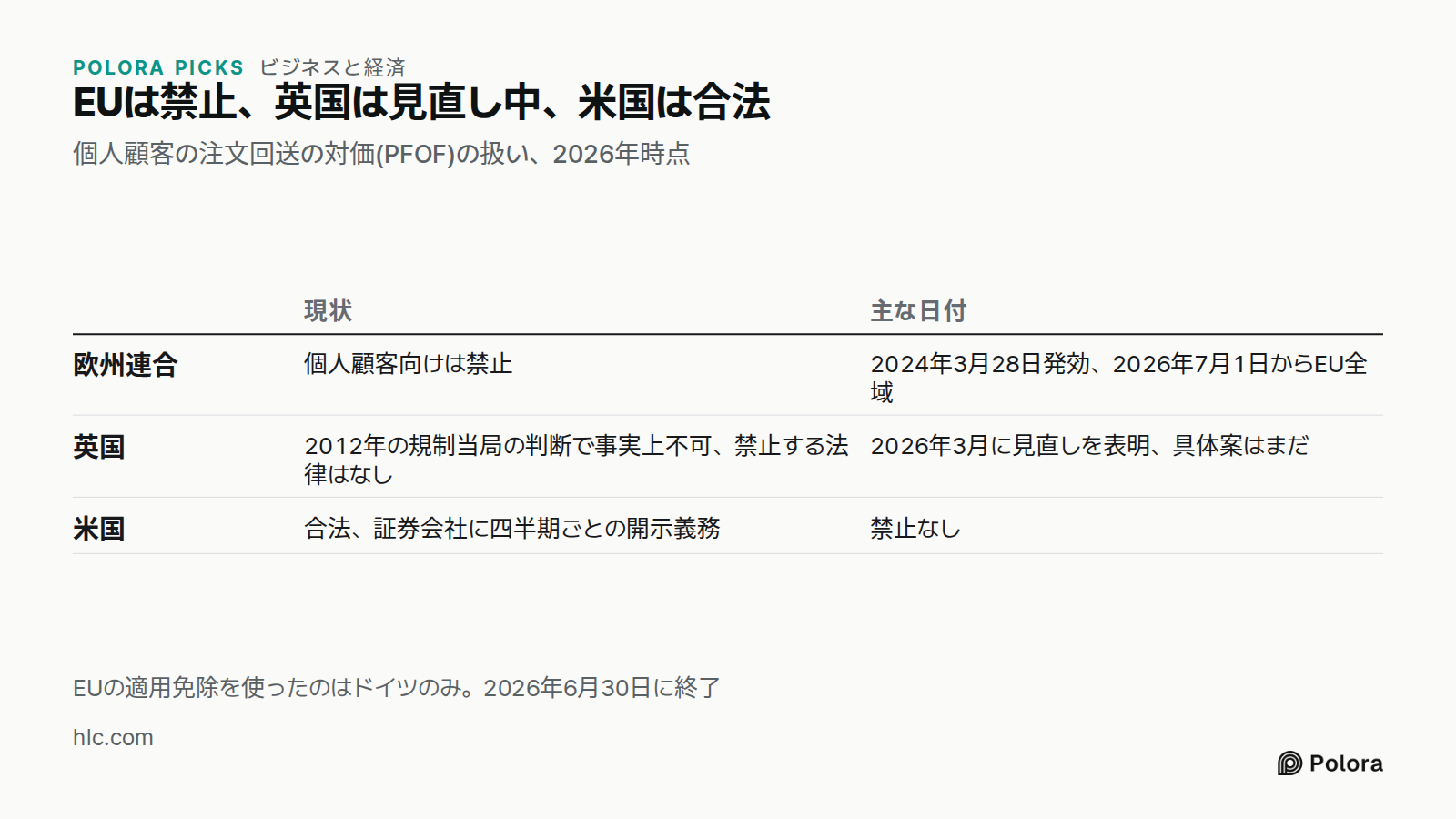
Task: Click the PFOF subtitle text
Action: tap(381, 154)
